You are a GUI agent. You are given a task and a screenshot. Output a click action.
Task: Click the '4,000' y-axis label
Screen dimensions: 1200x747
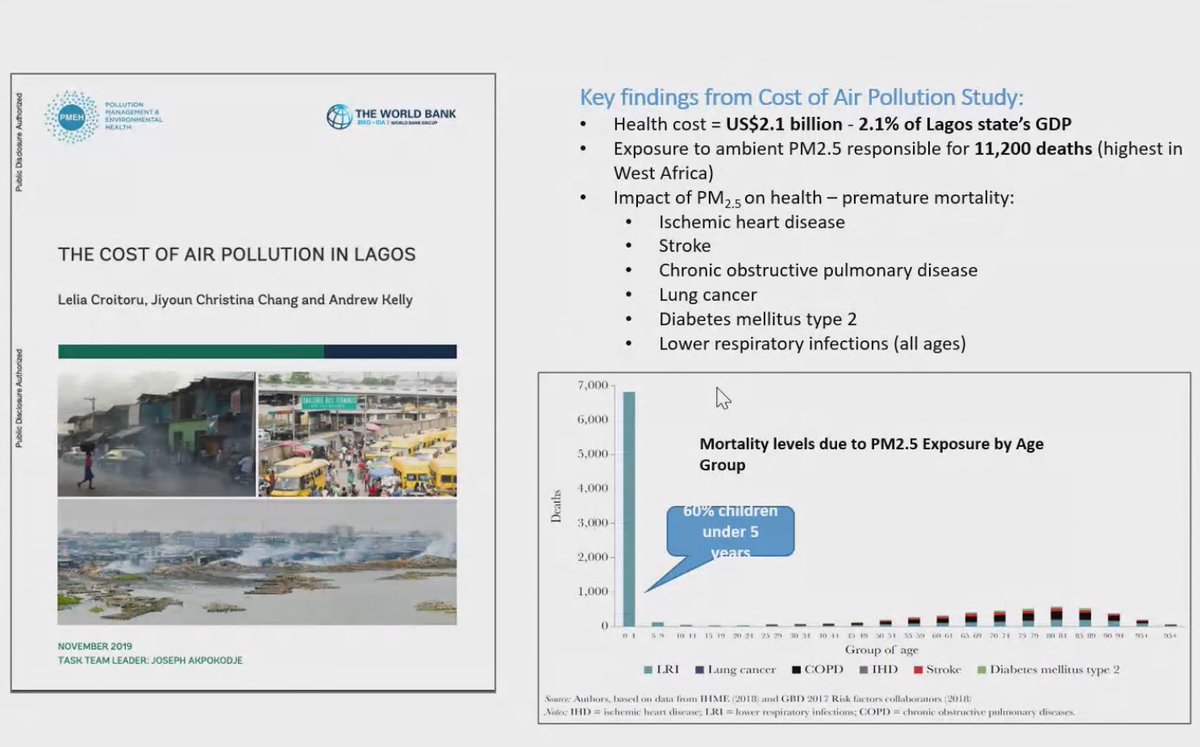pos(594,488)
